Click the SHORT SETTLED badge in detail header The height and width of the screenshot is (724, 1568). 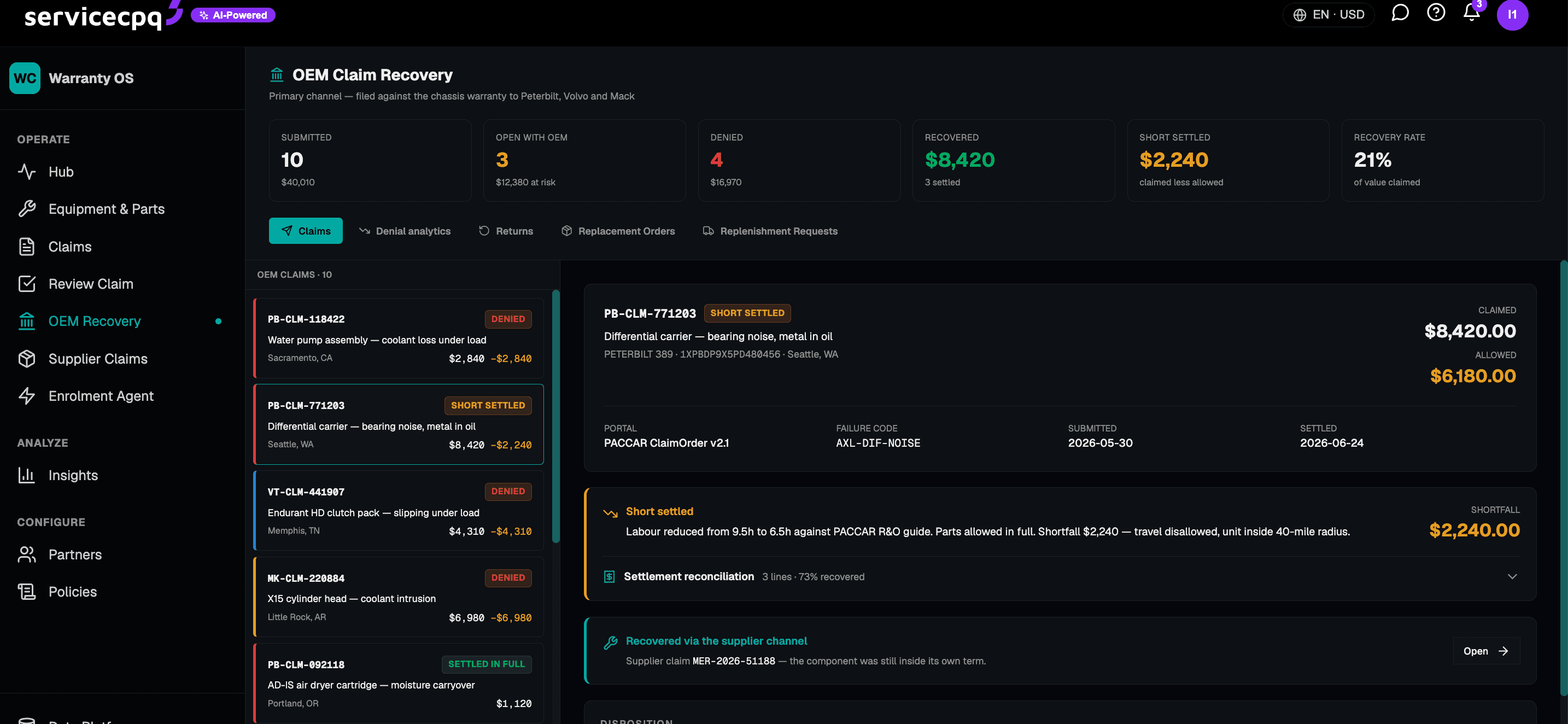click(x=747, y=313)
